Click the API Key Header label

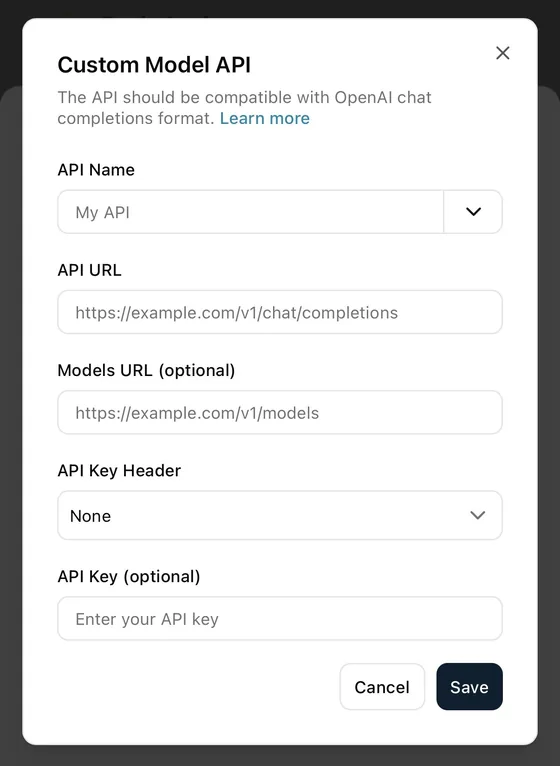coord(119,470)
